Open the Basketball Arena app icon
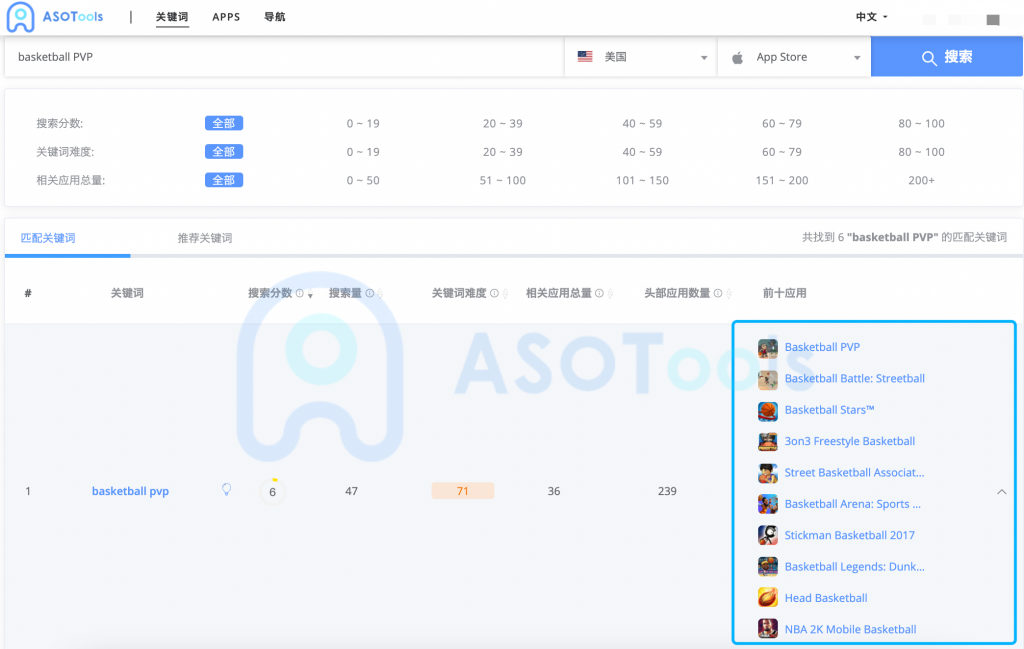This screenshot has height=649, width=1024. click(x=767, y=504)
